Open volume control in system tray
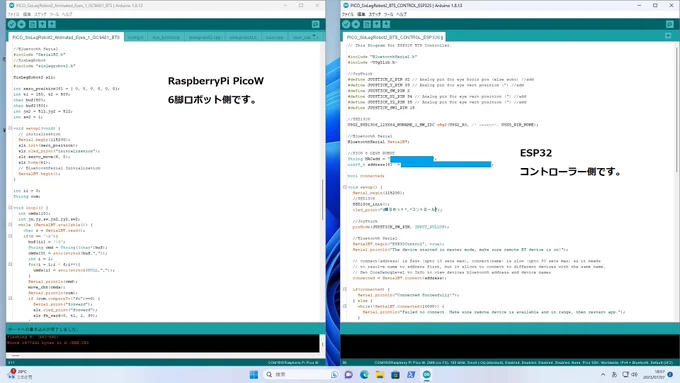 tap(635, 374)
